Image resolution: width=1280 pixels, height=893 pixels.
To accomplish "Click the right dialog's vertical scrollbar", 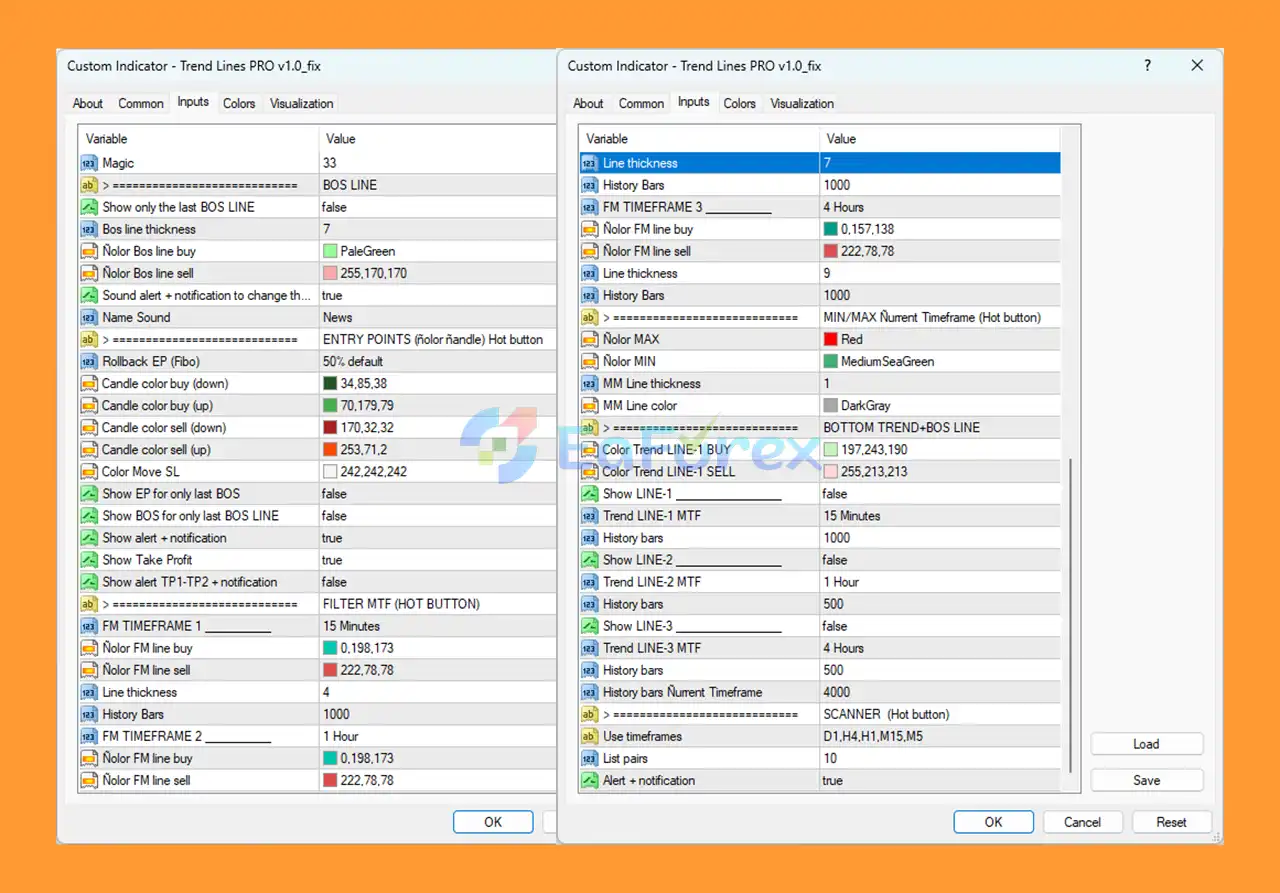I will click(x=1070, y=620).
